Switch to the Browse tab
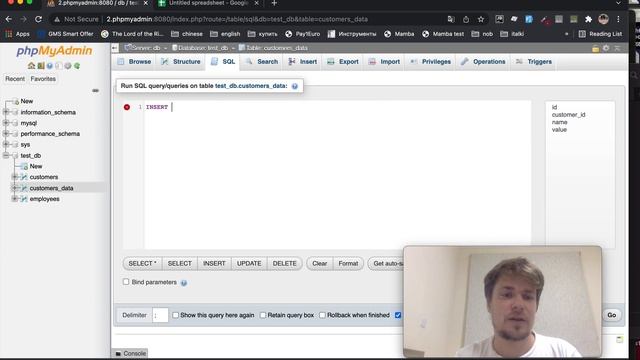This screenshot has height=360, width=640. [x=134, y=62]
